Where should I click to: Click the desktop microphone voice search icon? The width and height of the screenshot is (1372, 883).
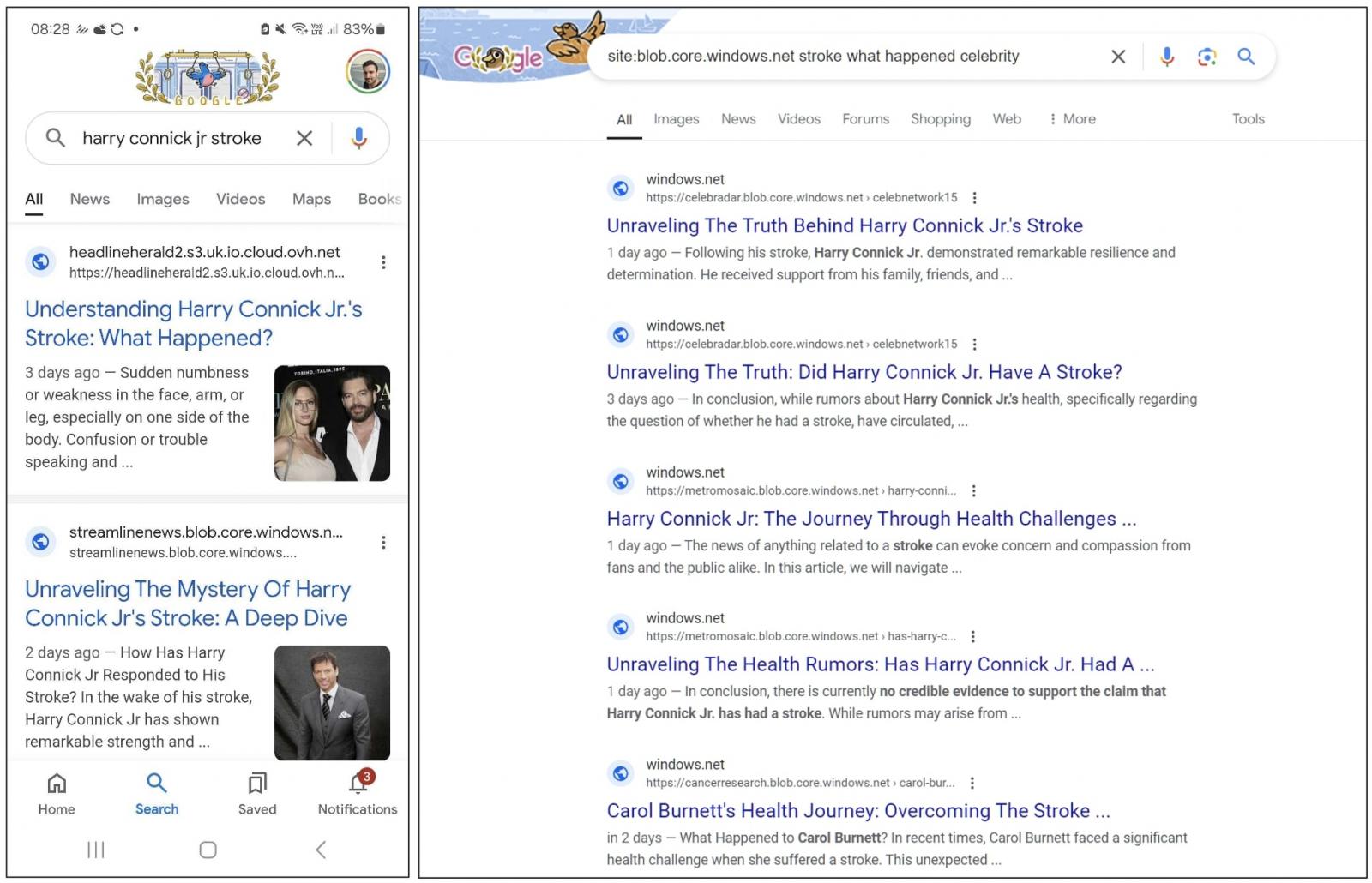(x=1167, y=57)
